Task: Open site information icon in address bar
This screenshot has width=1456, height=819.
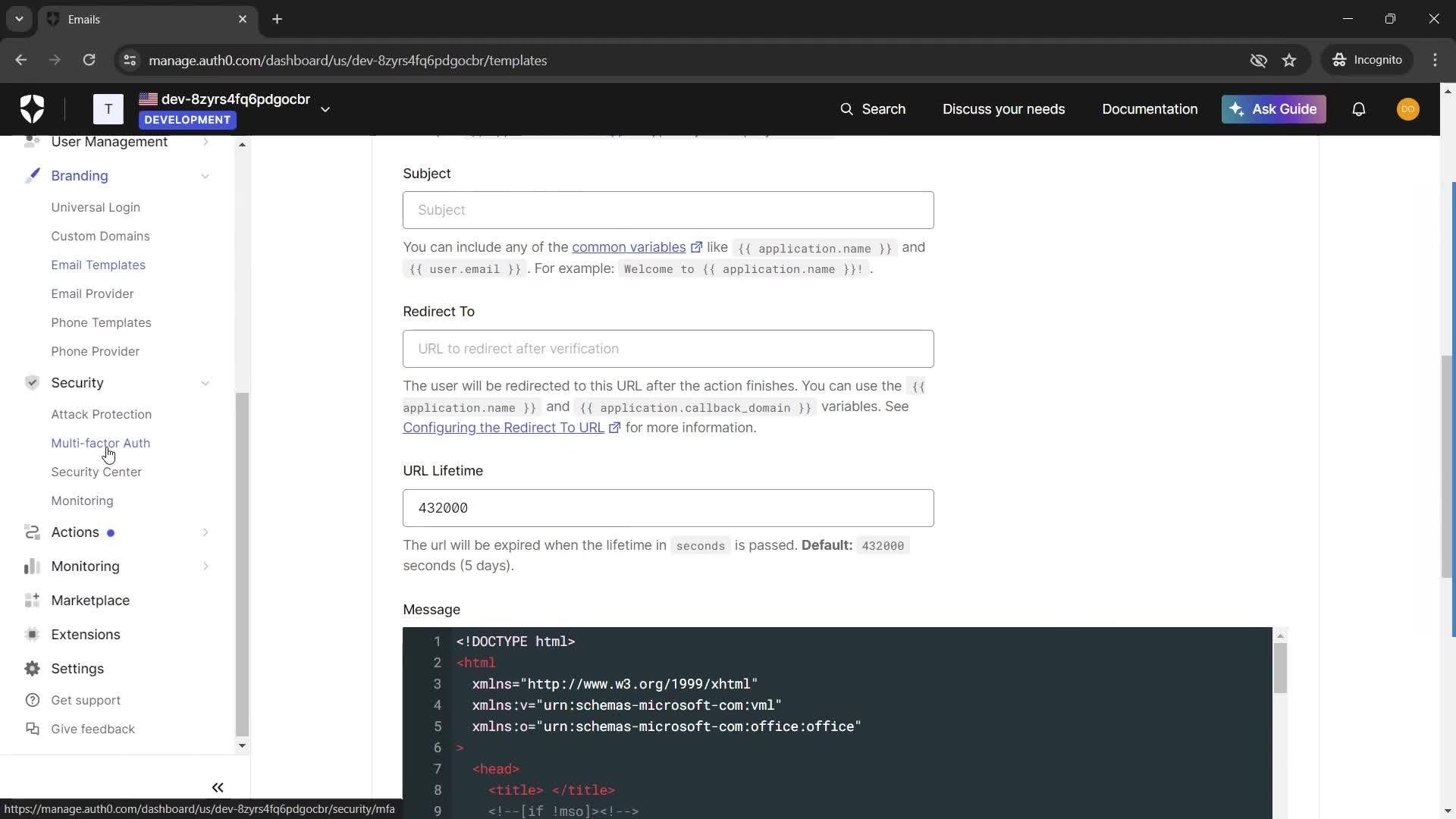Action: (x=130, y=60)
